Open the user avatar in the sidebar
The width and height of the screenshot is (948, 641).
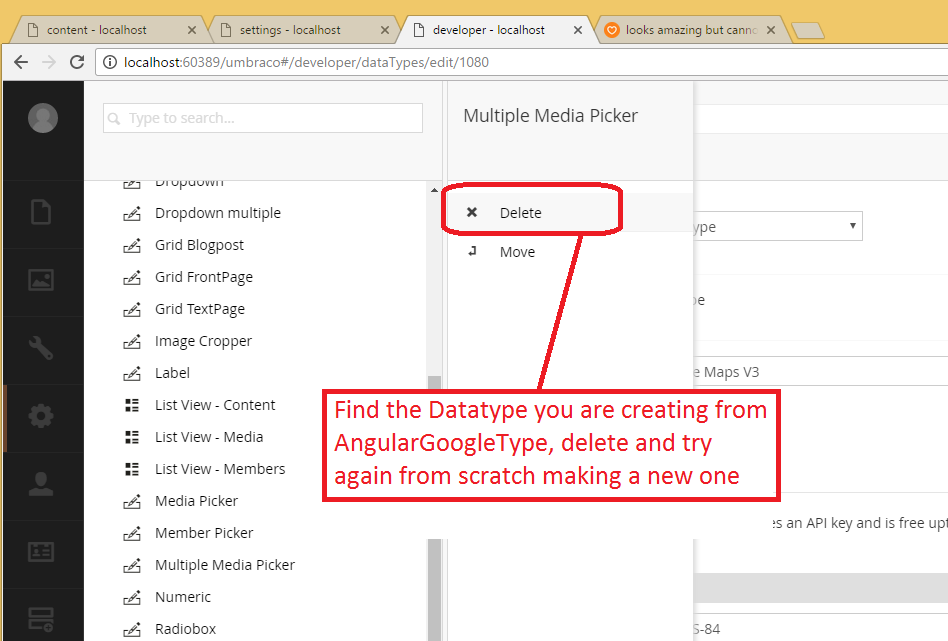[43, 117]
